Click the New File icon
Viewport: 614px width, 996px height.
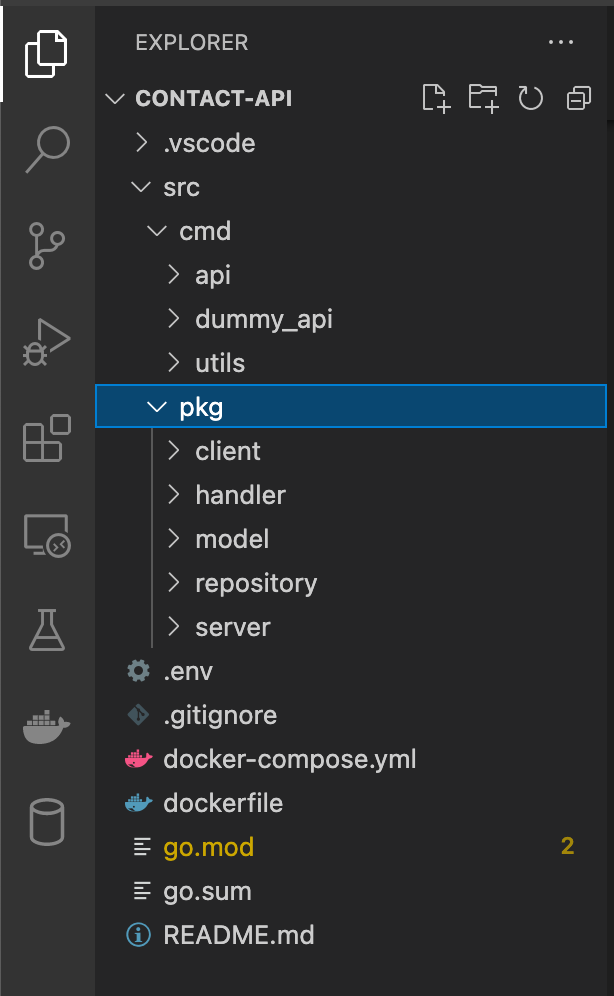pyautogui.click(x=435, y=98)
